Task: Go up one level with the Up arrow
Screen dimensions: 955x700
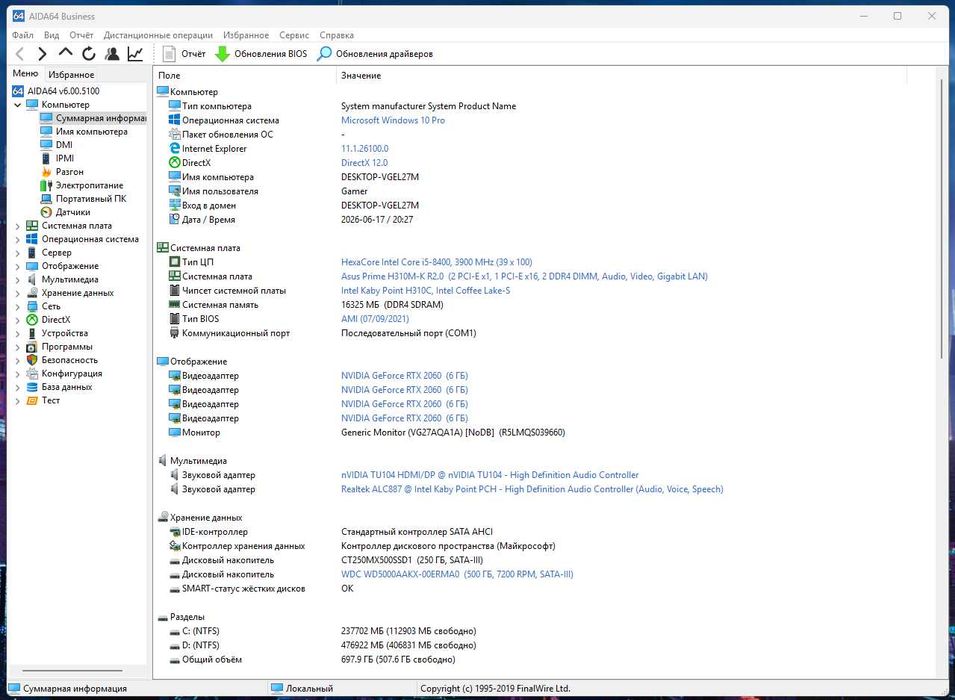Action: [x=65, y=54]
